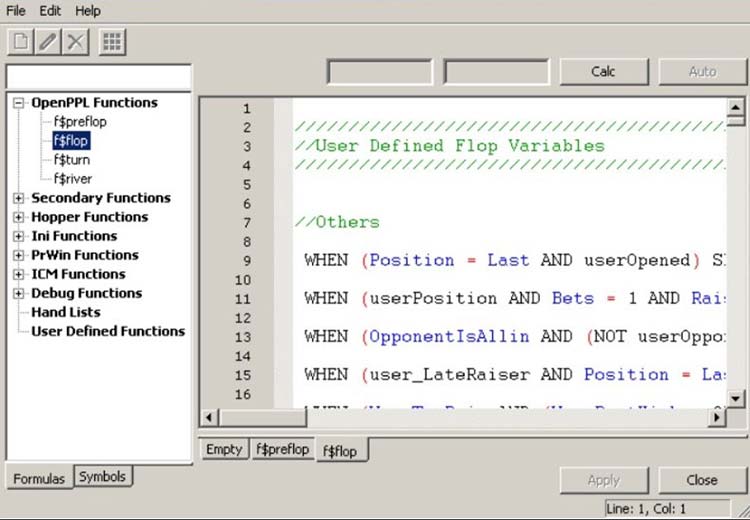Click the Rename (pencil) toolbar icon

(48, 42)
